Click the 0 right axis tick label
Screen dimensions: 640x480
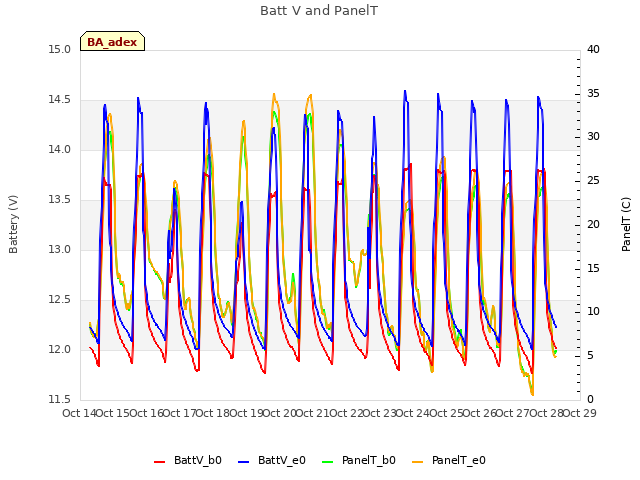590,400
